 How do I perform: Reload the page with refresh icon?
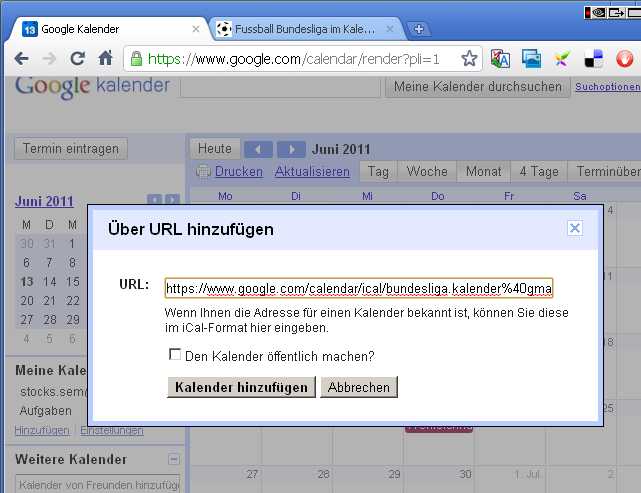click(77, 59)
